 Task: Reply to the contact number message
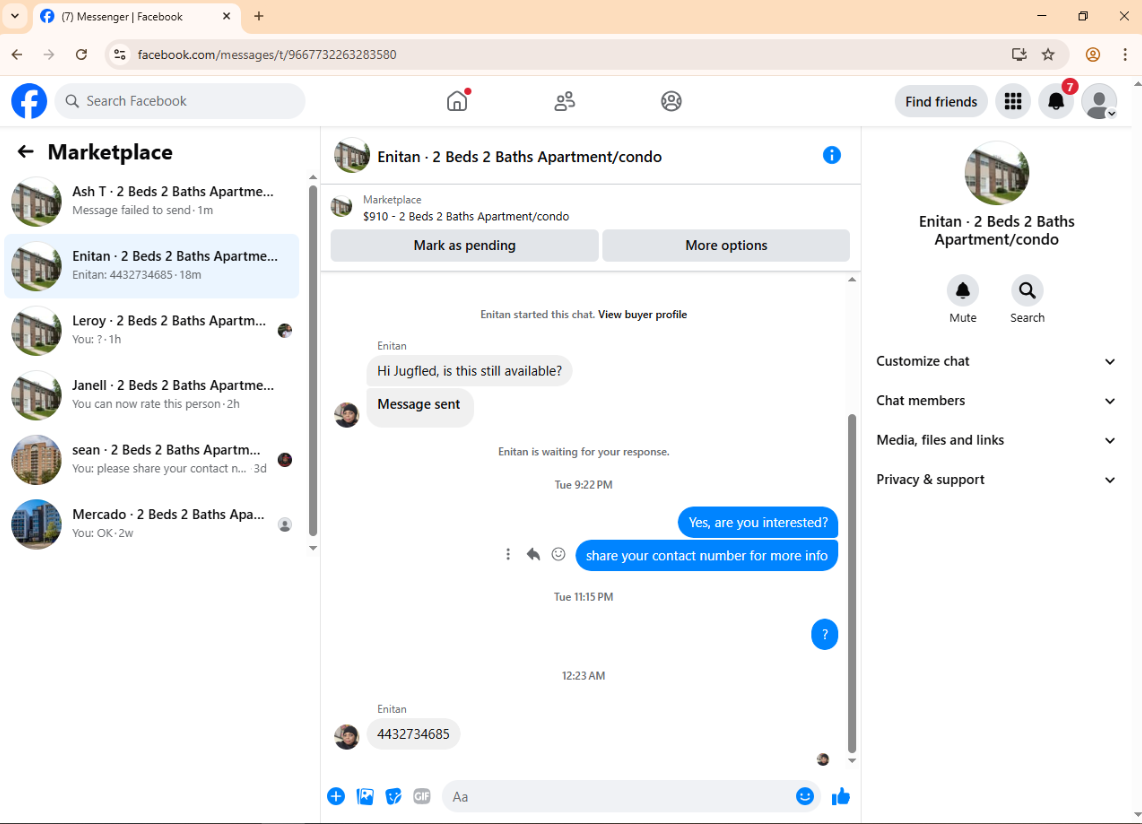[533, 554]
